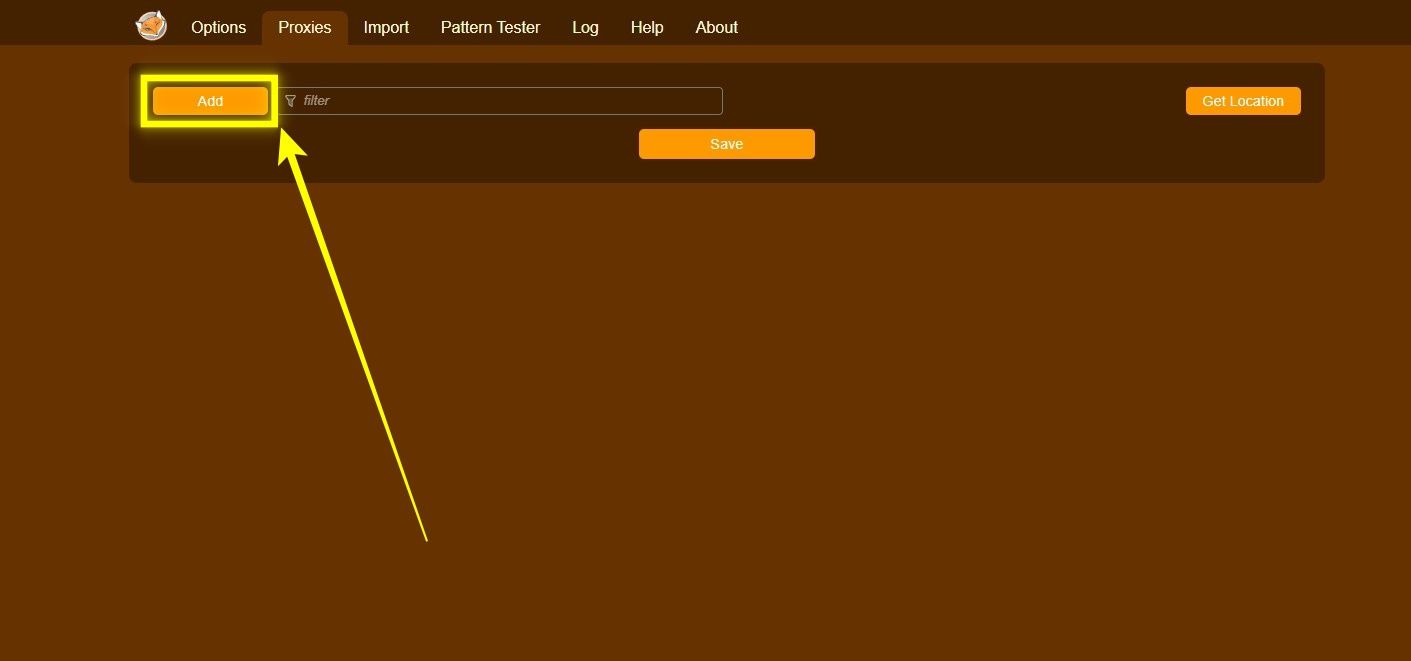Click the extension logo to return home
Image resolution: width=1411 pixels, height=661 pixels.
151,26
